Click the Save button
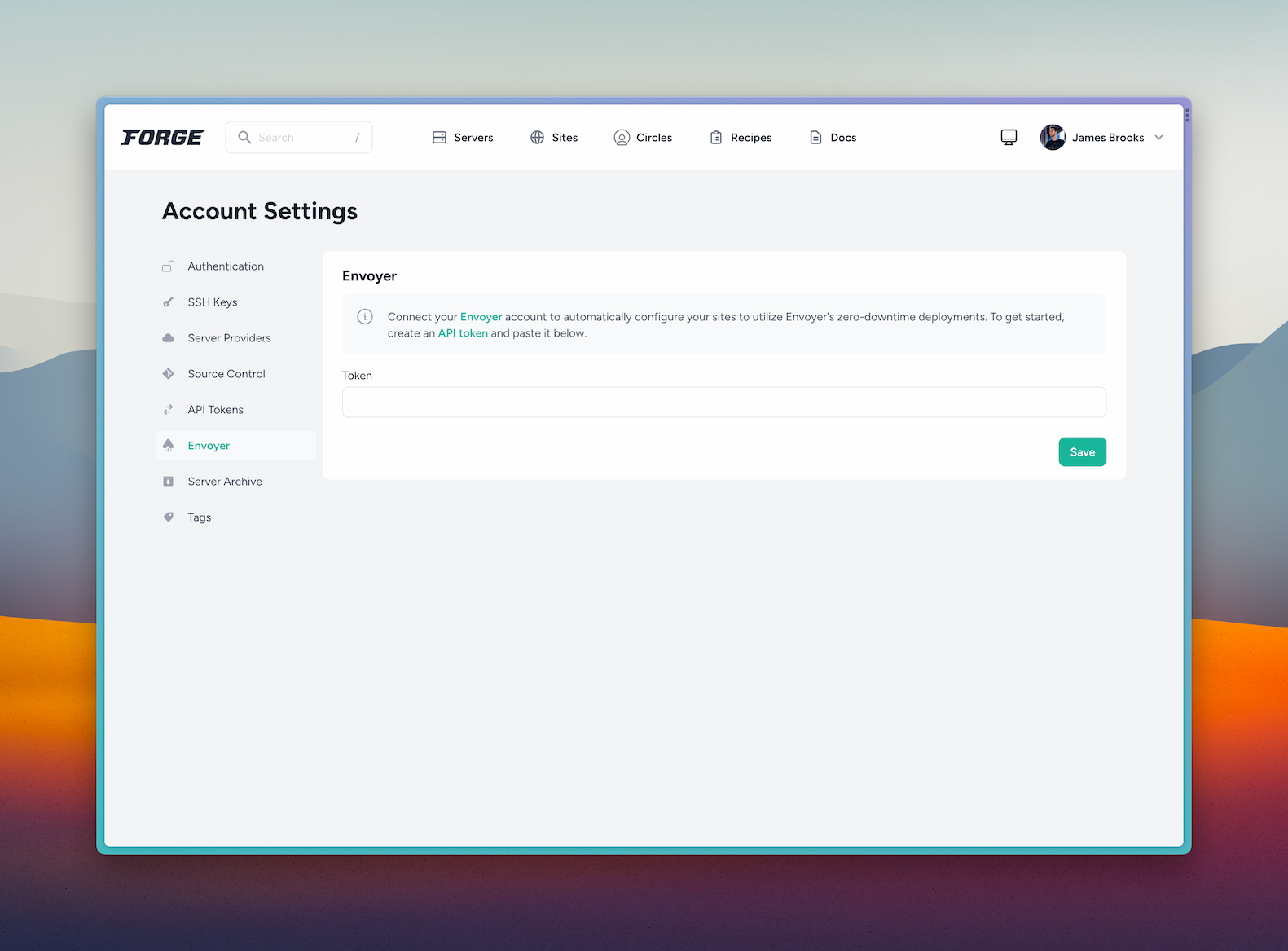Image resolution: width=1288 pixels, height=951 pixels. tap(1082, 451)
